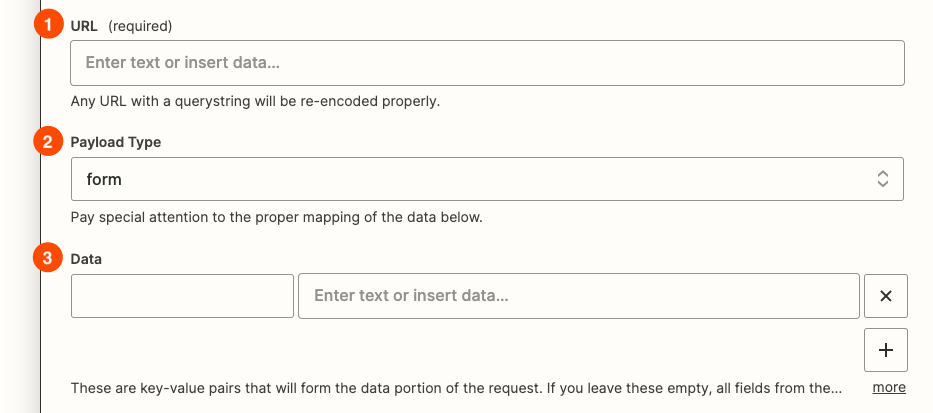
Task: Click the Data key input box
Action: pos(181,296)
